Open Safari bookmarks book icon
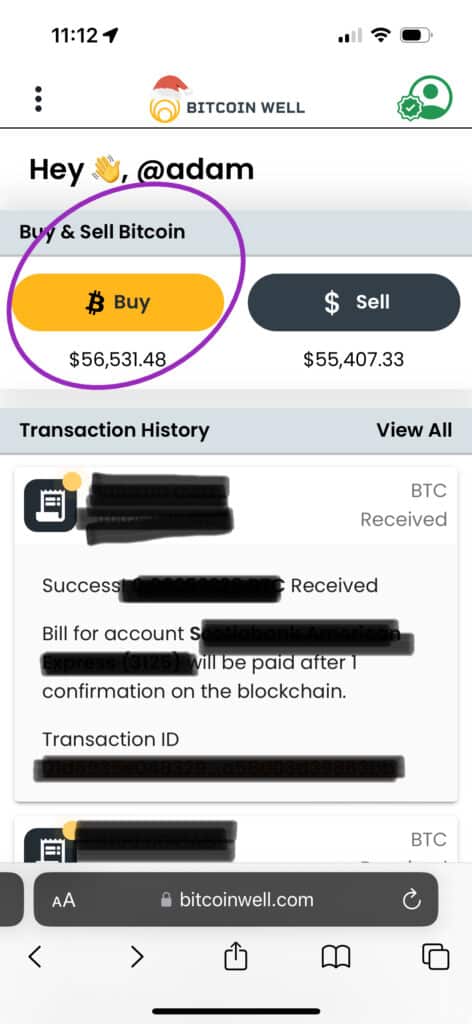 click(336, 957)
